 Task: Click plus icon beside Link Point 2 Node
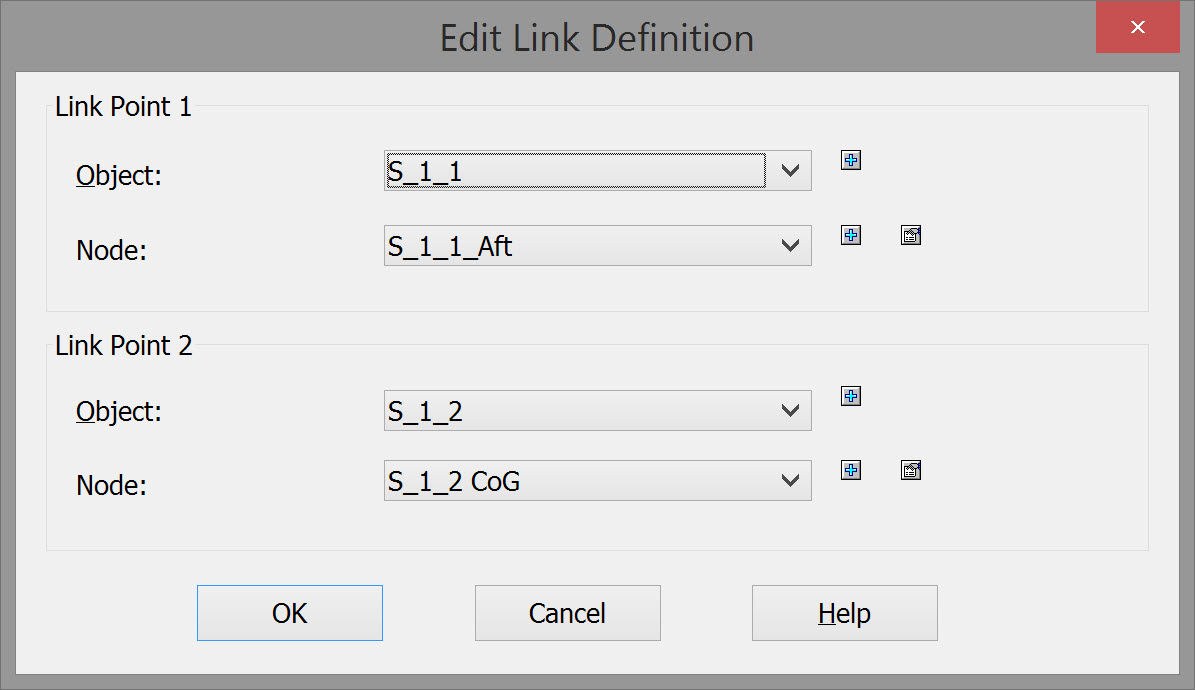click(x=851, y=470)
